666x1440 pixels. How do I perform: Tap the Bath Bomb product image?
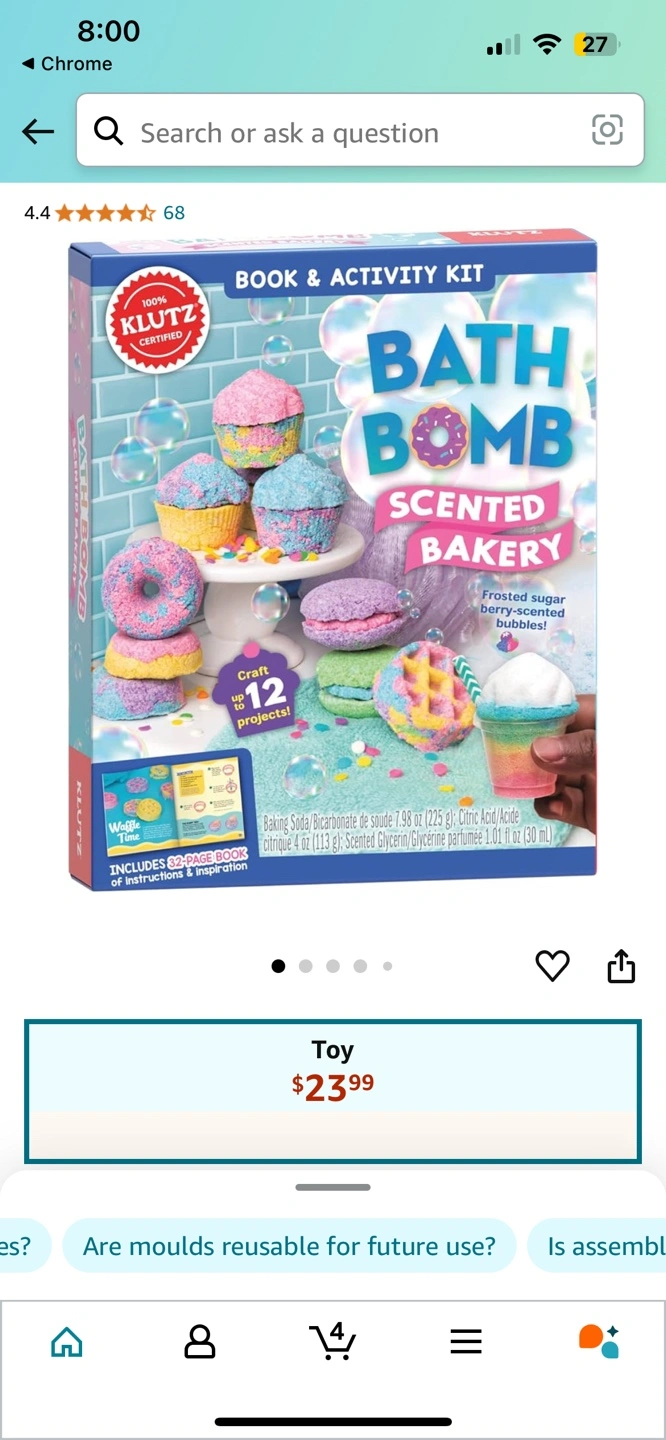point(333,560)
